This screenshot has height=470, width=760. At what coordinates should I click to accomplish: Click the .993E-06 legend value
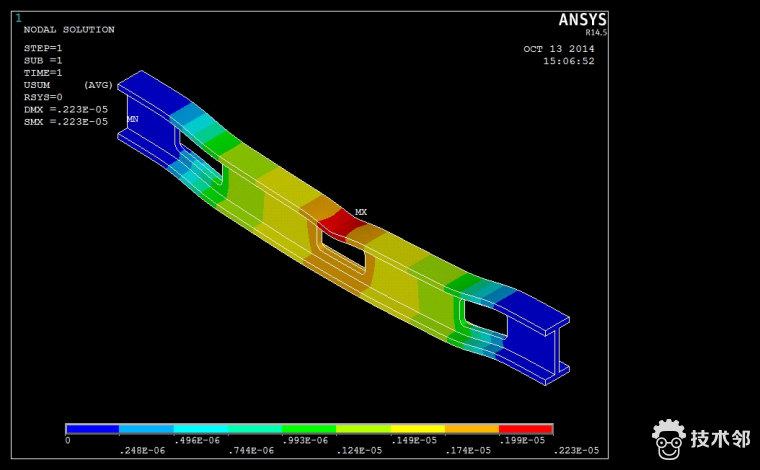click(x=308, y=440)
